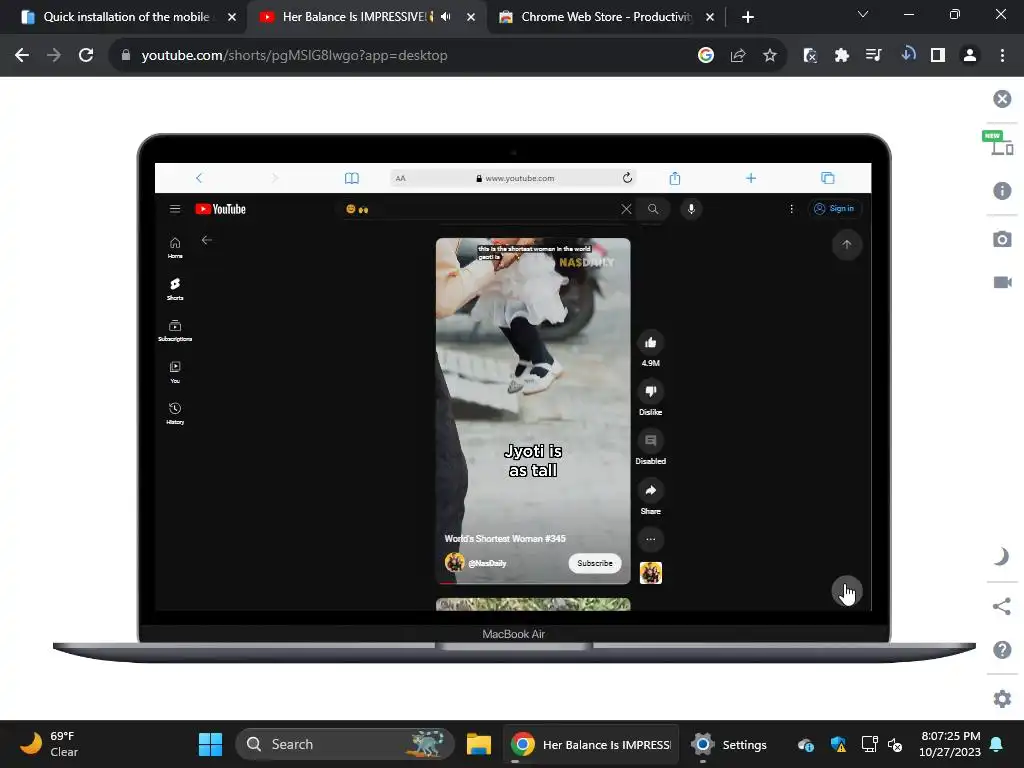The width and height of the screenshot is (1024, 768).
Task: Add new tab with plus in Safari
Action: [x=751, y=178]
